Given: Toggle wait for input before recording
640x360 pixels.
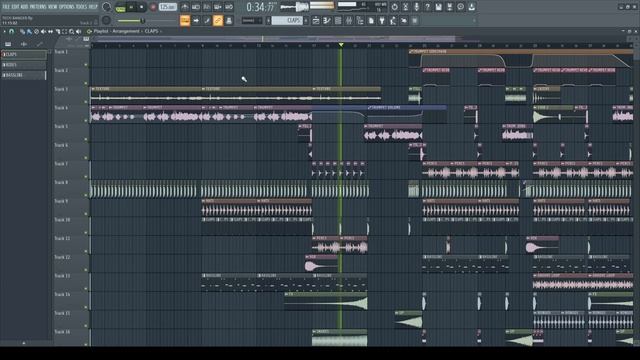Looking at the screenshot, I should point(196,7).
